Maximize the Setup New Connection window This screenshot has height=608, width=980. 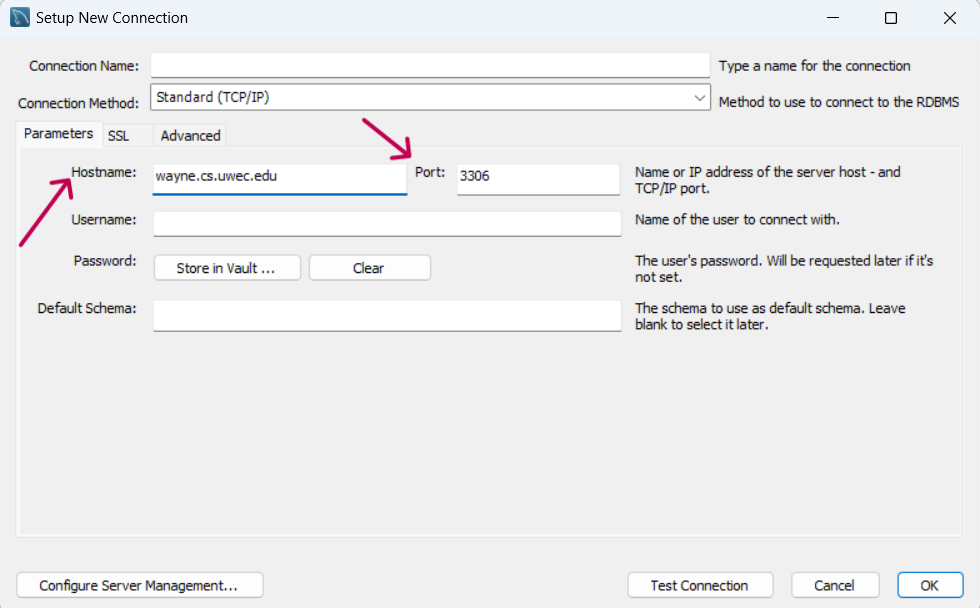click(891, 18)
